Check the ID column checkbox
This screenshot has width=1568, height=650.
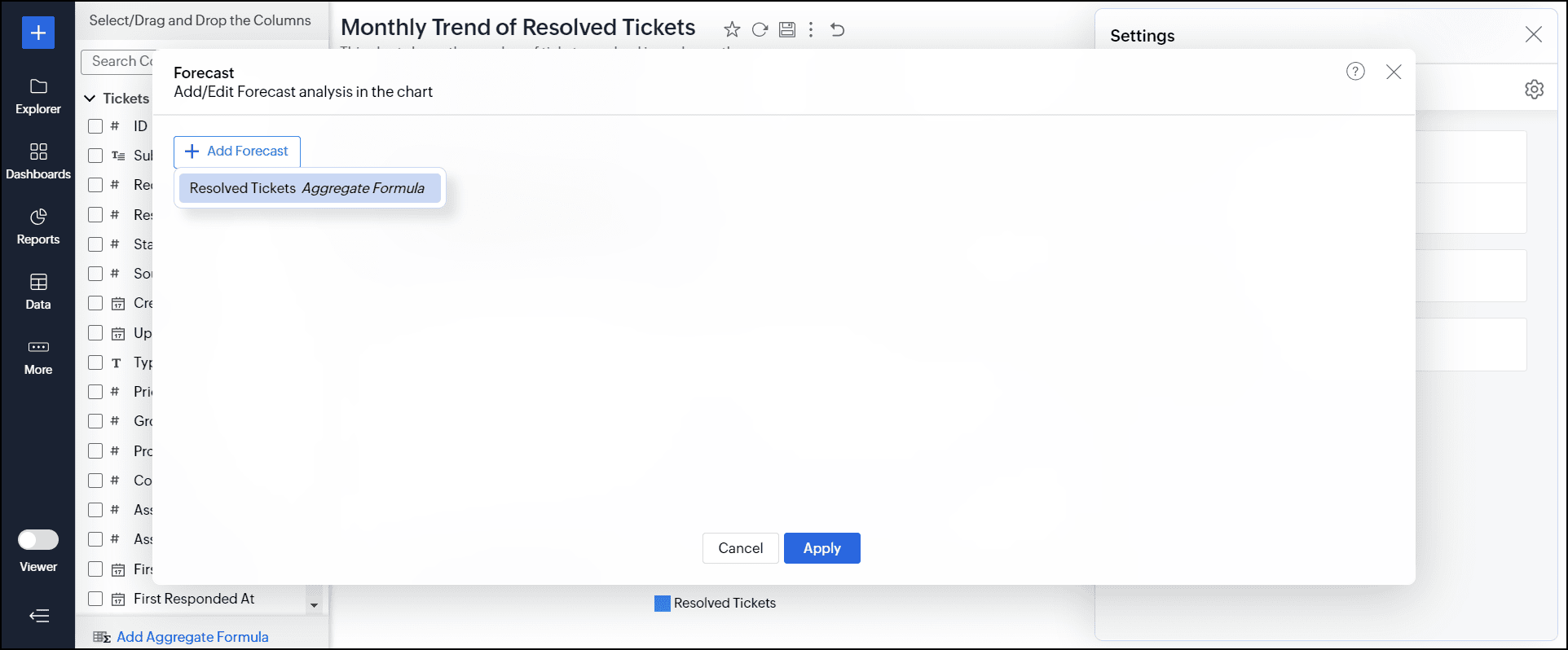point(95,126)
